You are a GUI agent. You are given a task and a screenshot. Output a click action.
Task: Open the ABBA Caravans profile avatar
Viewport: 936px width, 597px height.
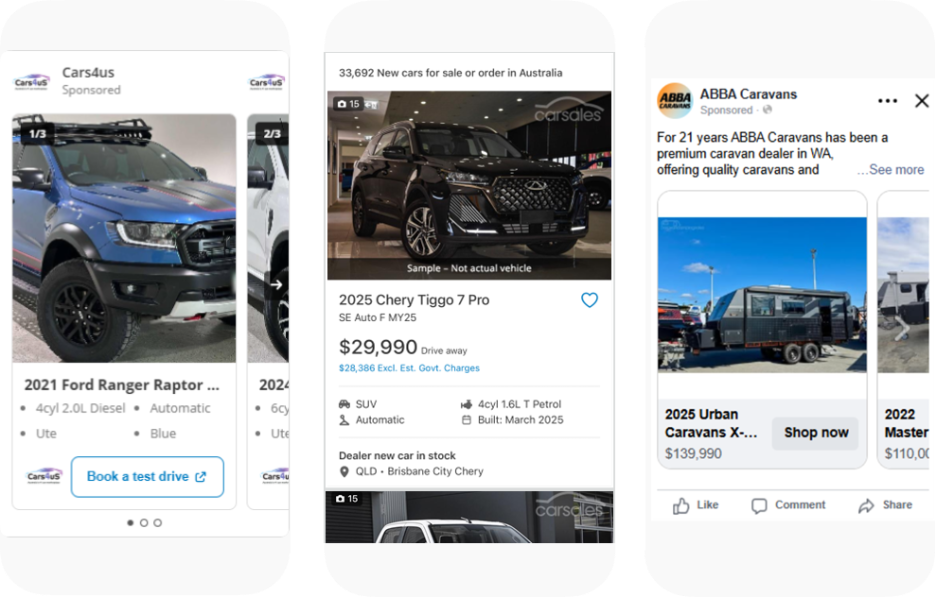tap(675, 100)
